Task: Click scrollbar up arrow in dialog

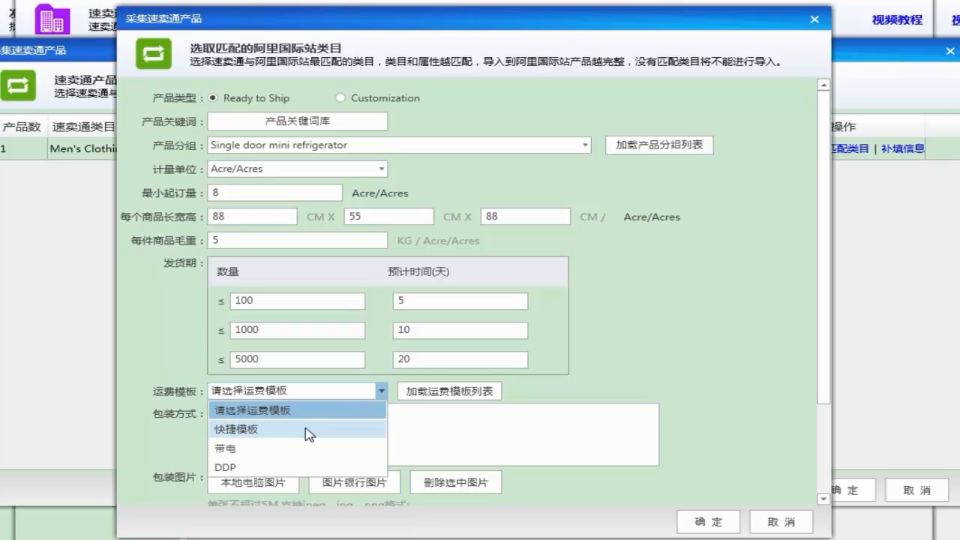Action: [823, 85]
